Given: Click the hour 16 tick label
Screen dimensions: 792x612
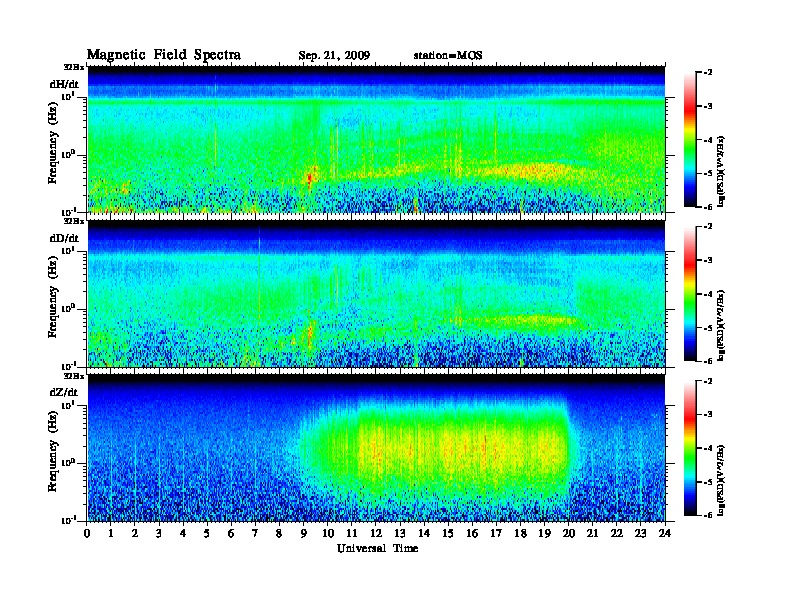Looking at the screenshot, I should pyautogui.click(x=472, y=534).
